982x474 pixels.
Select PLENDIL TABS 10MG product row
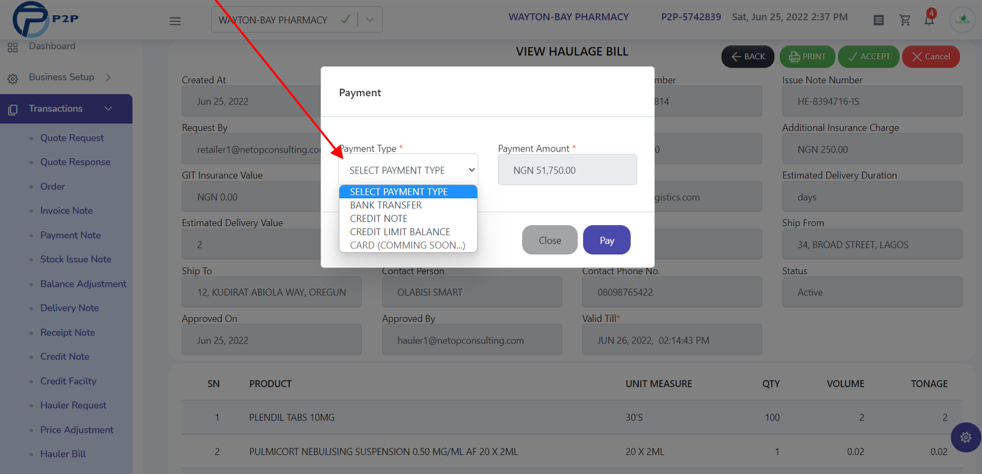point(572,417)
